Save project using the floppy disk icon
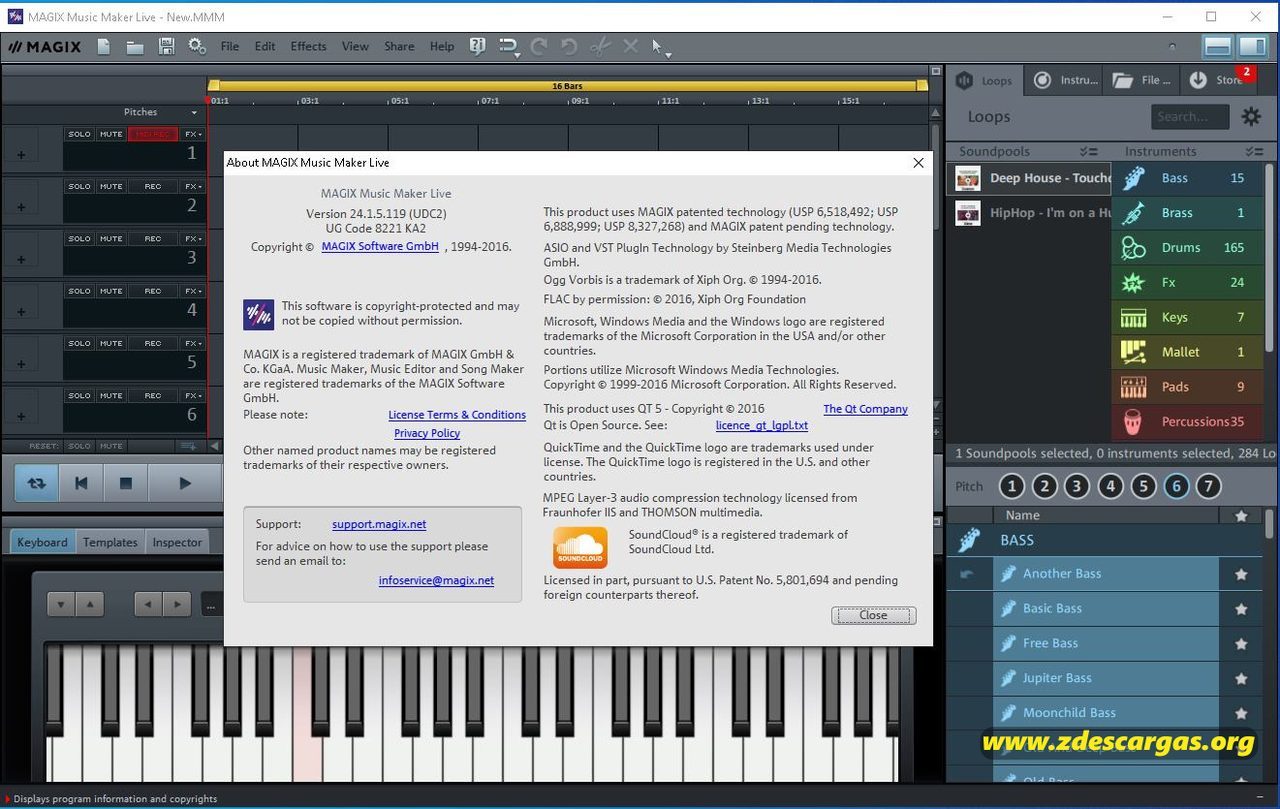Image resolution: width=1280 pixels, height=809 pixels. point(166,46)
